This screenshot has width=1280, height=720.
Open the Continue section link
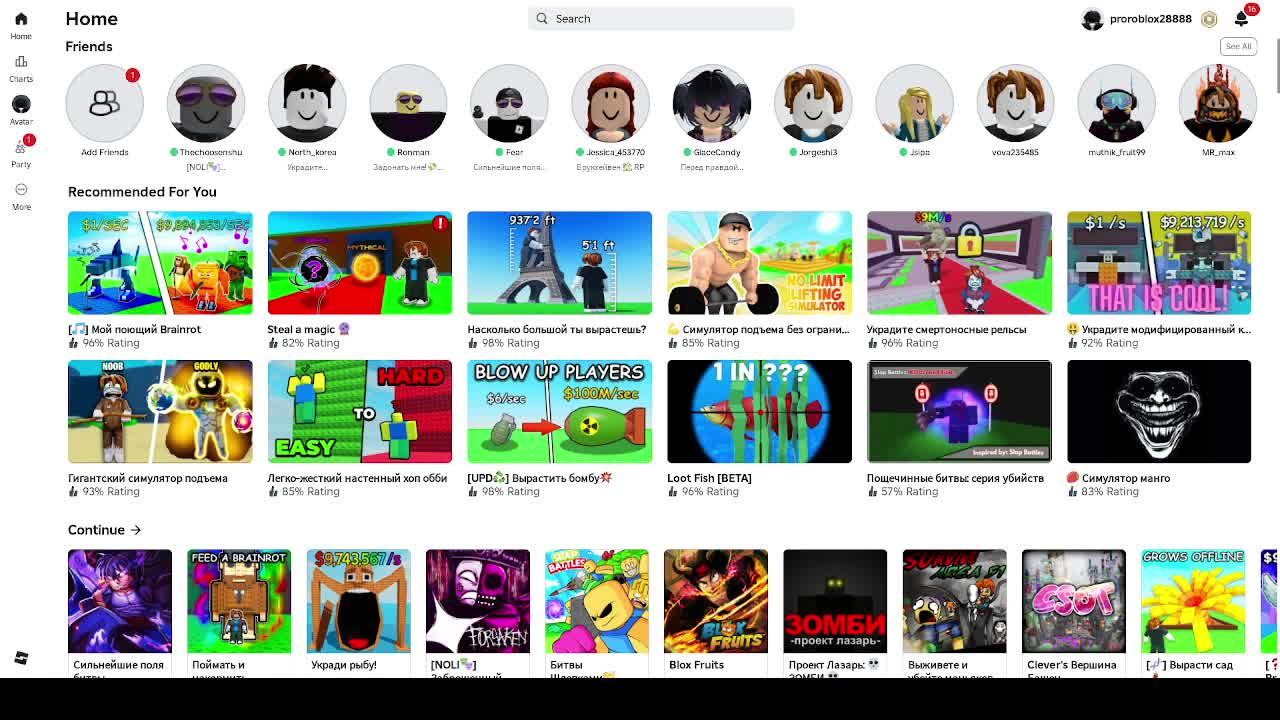pyautogui.click(x=105, y=530)
